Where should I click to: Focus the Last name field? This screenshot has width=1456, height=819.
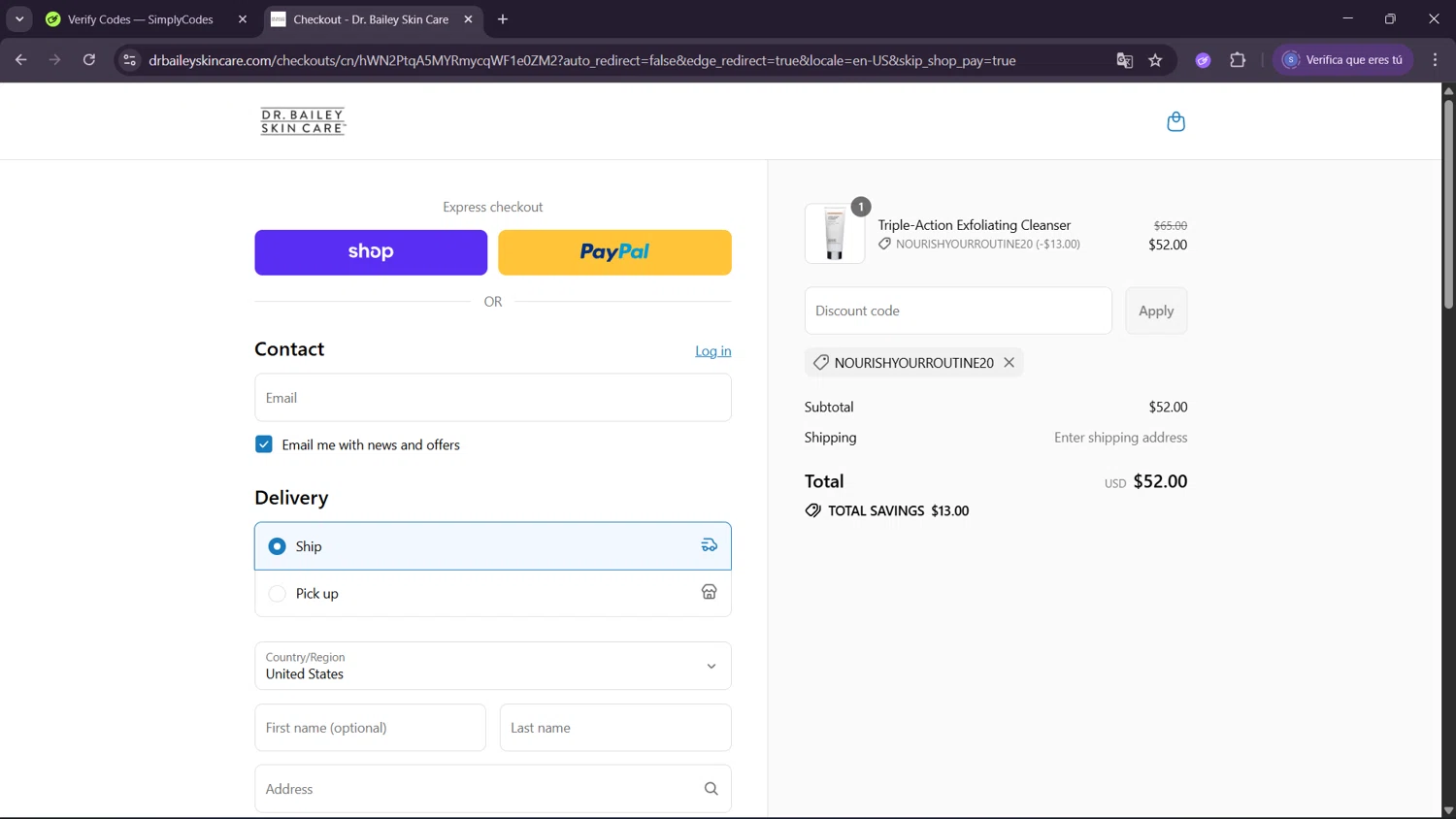click(x=615, y=728)
